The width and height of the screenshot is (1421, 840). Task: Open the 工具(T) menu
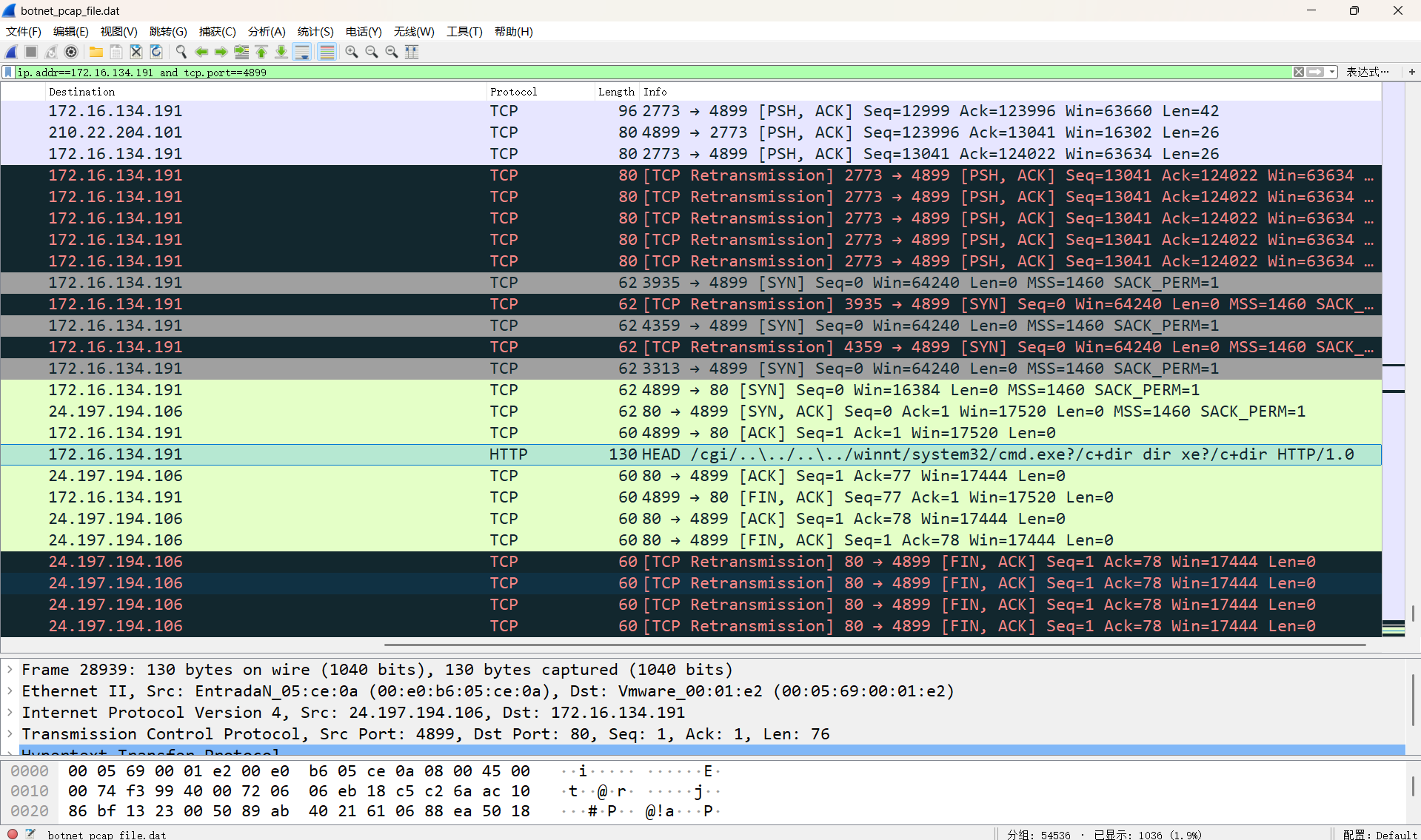point(464,32)
